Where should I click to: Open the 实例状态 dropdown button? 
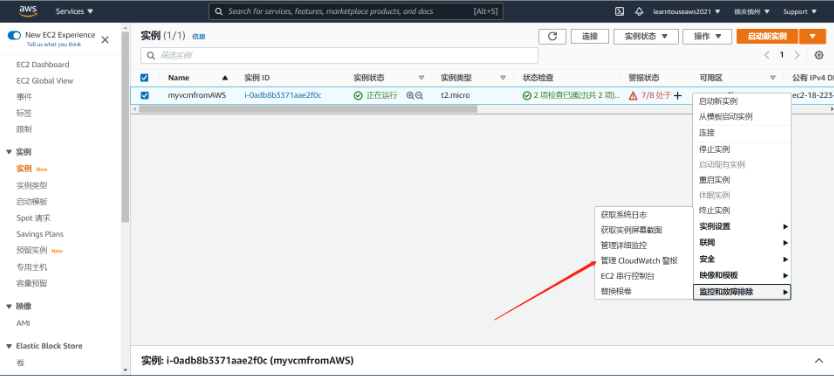point(646,36)
